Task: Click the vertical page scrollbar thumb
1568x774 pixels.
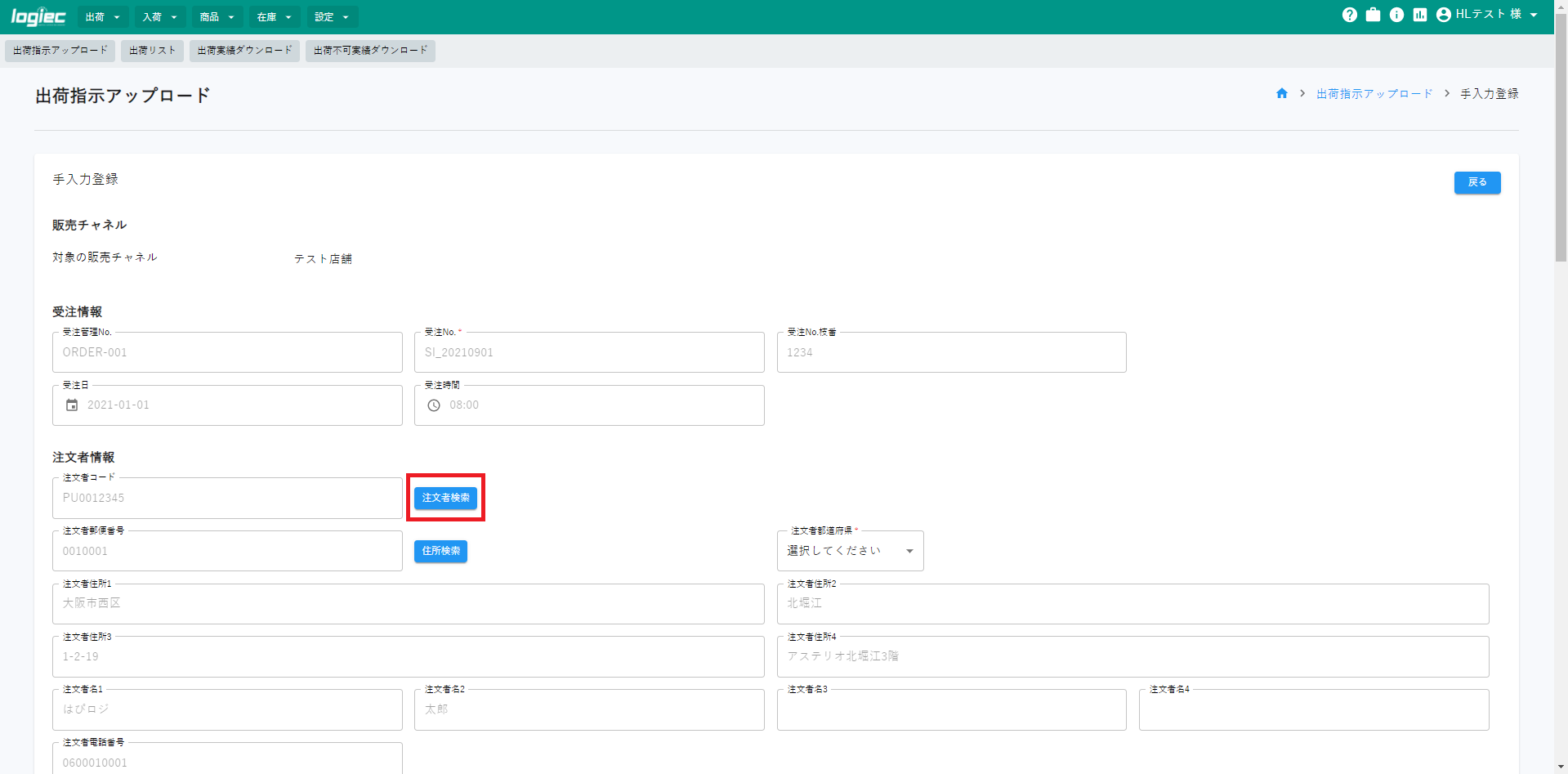Action: pyautogui.click(x=1561, y=137)
